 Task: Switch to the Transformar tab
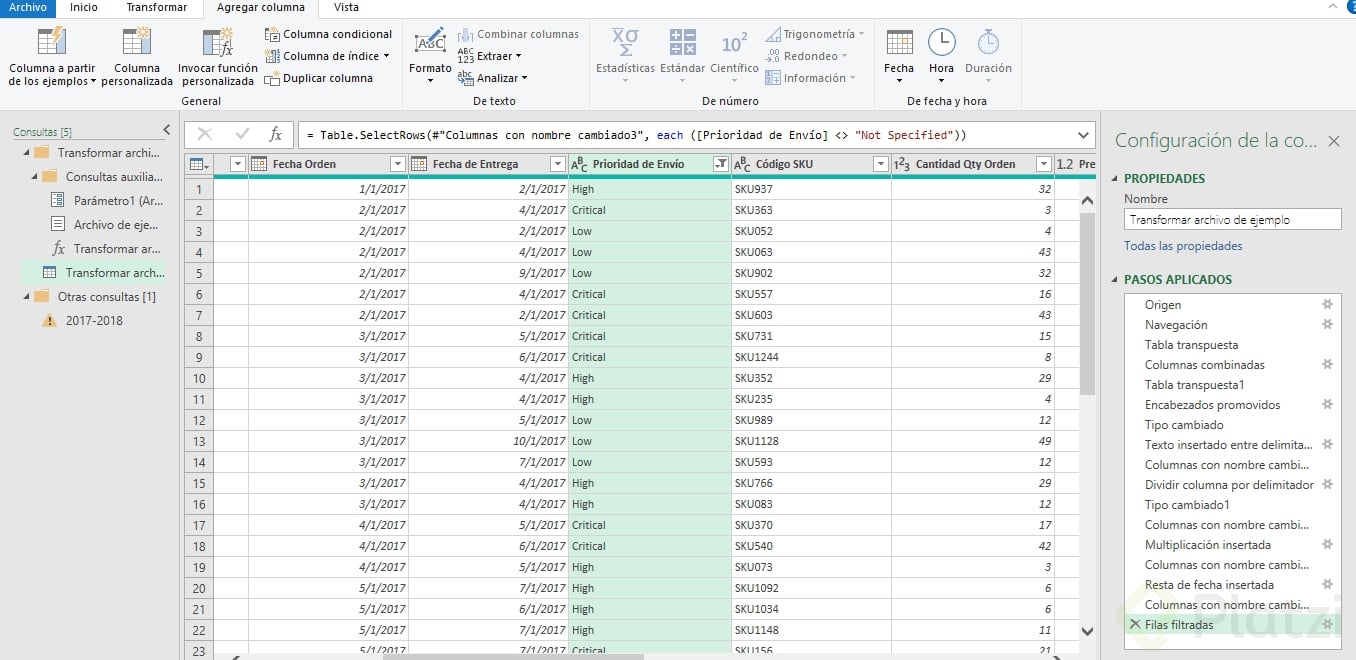[x=156, y=7]
